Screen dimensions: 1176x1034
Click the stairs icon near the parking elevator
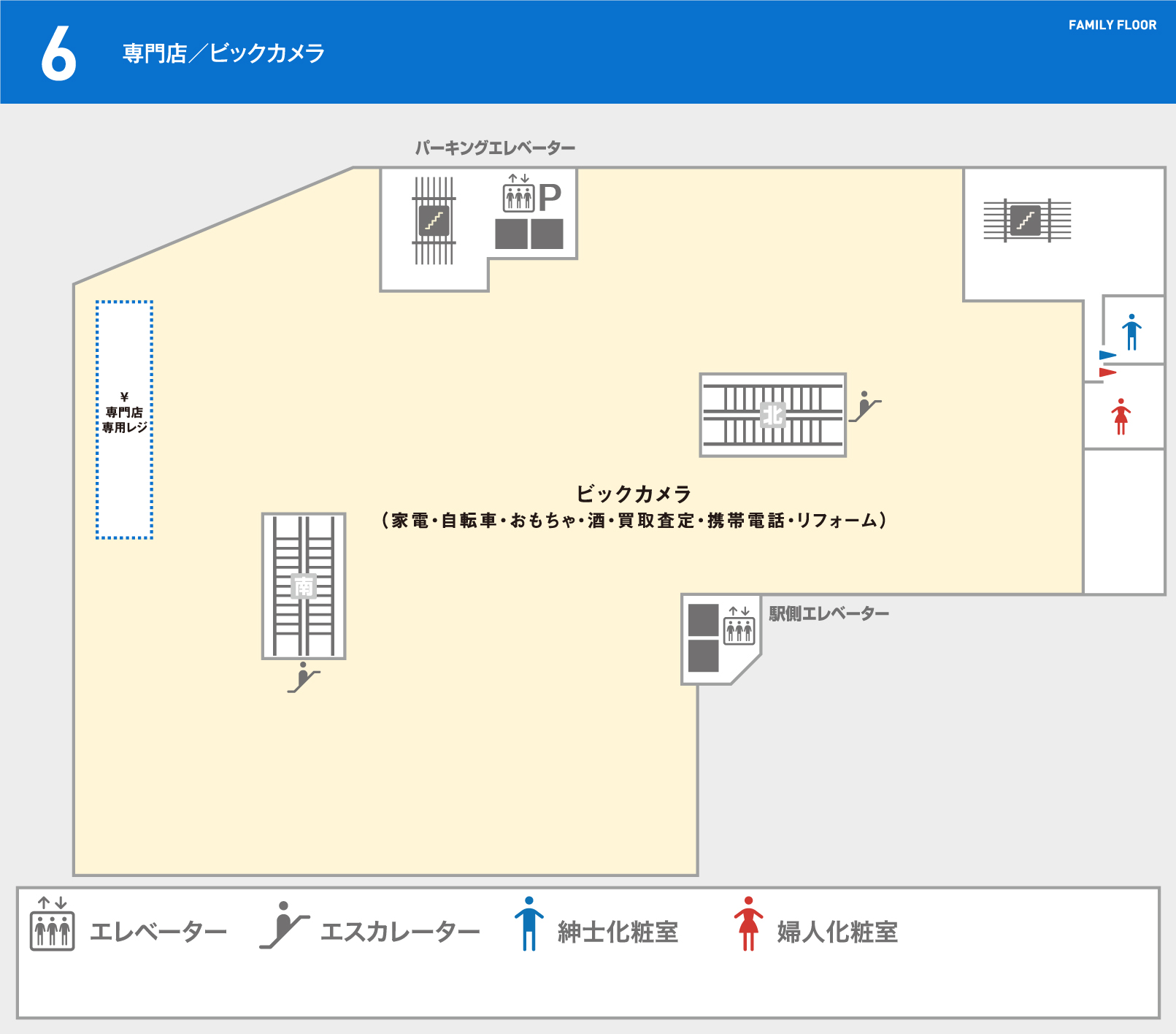coord(434,221)
